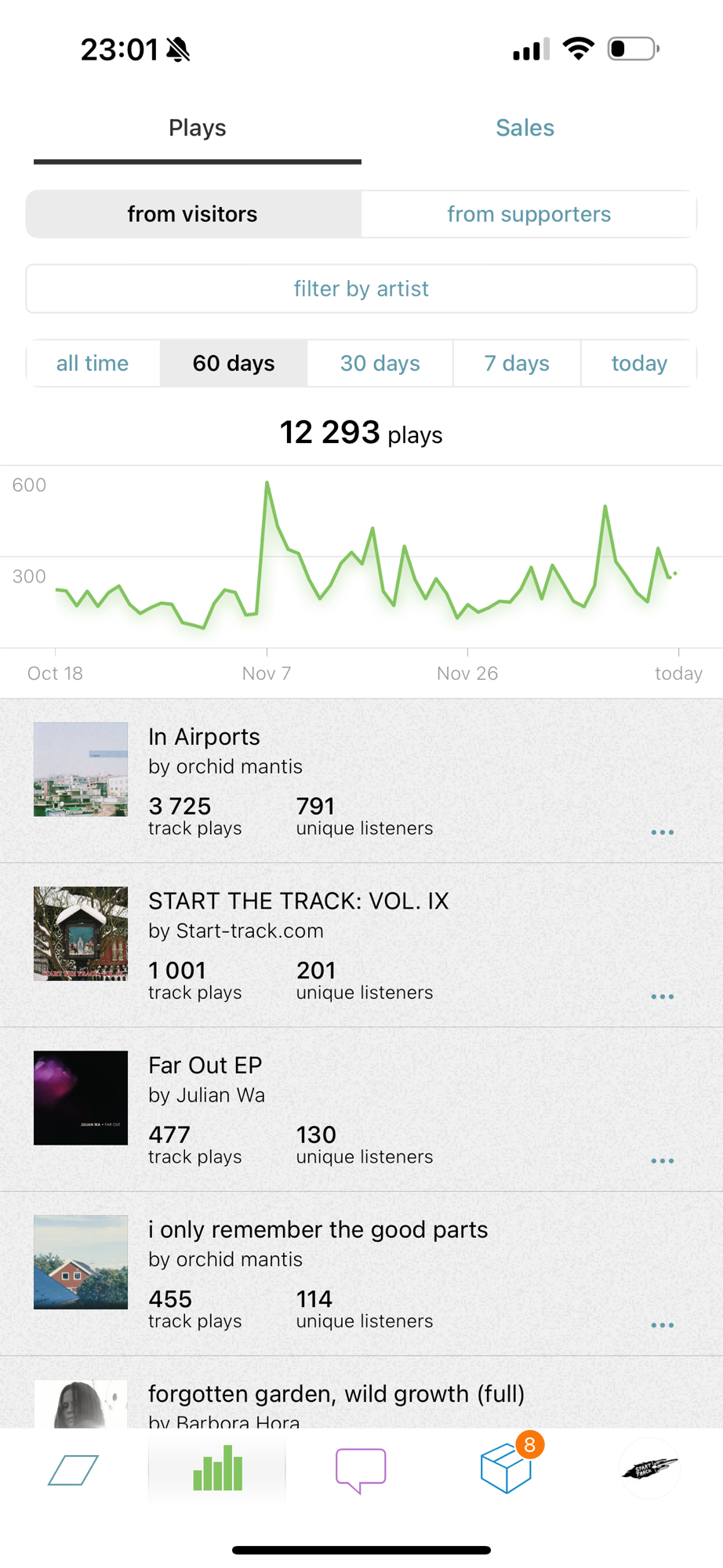723x1568 pixels.
Task: Show more options for i only remember the good parts
Action: pos(663,1326)
